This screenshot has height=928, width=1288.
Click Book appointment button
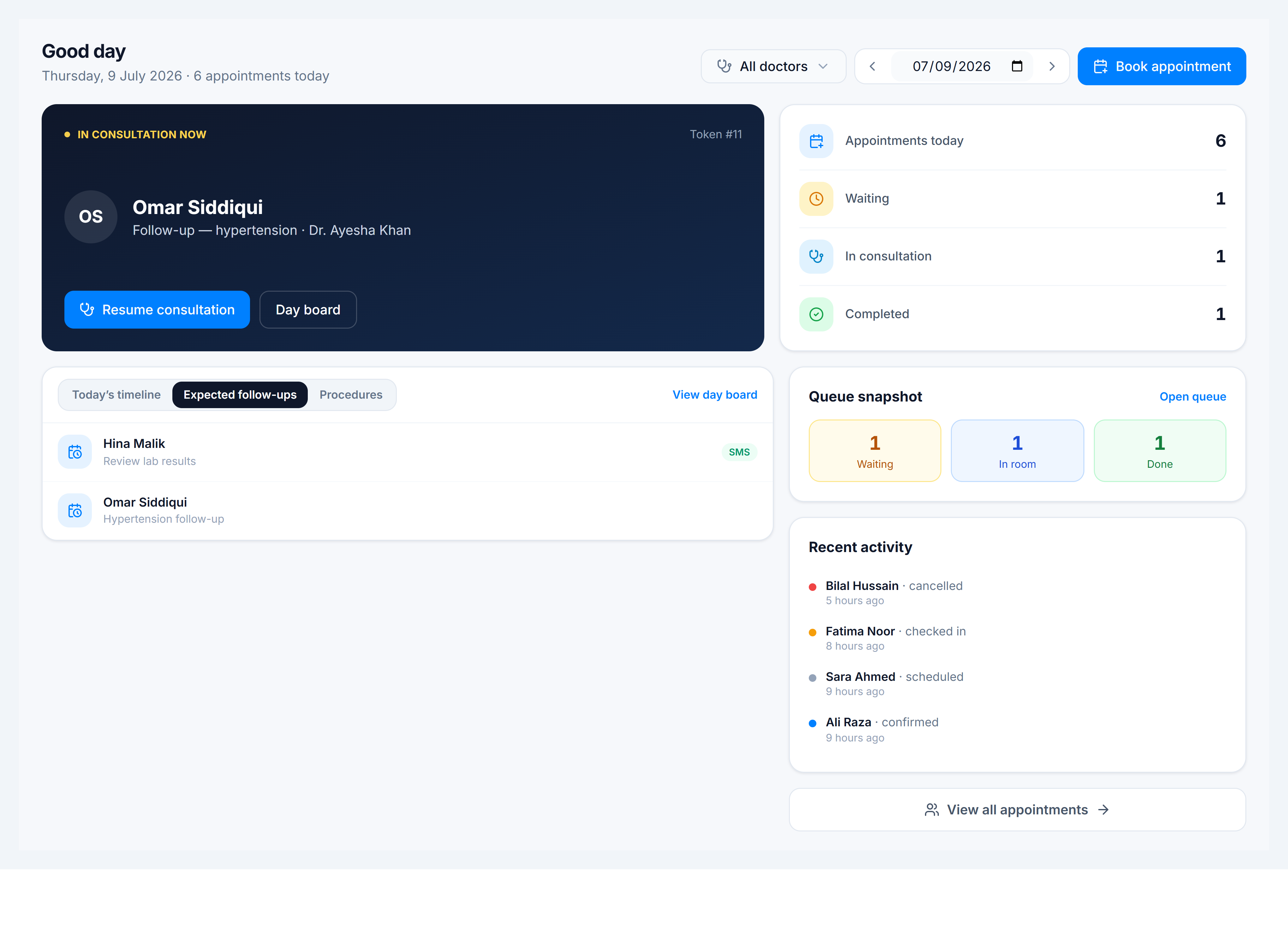(1161, 67)
